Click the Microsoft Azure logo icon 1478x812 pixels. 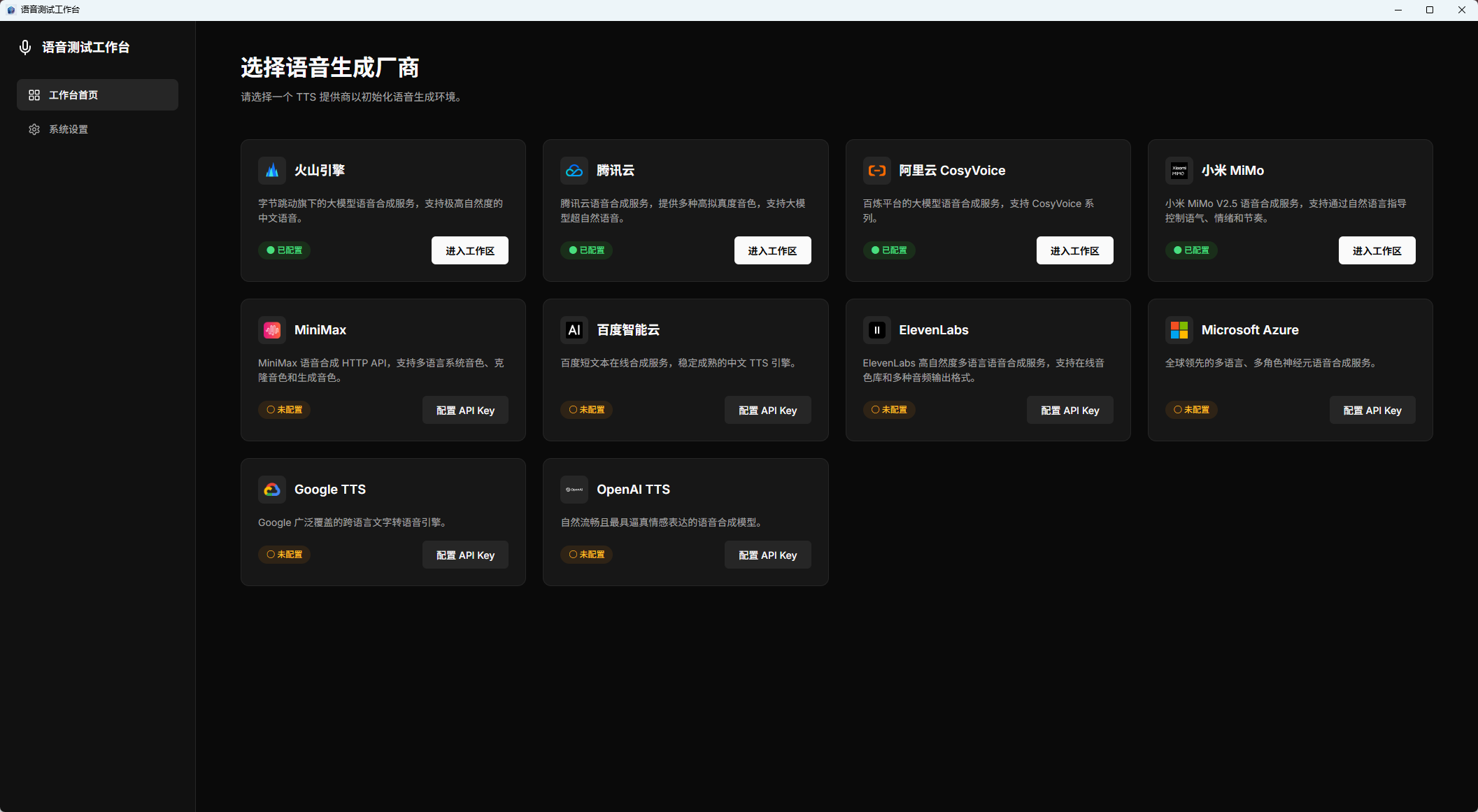click(1179, 330)
